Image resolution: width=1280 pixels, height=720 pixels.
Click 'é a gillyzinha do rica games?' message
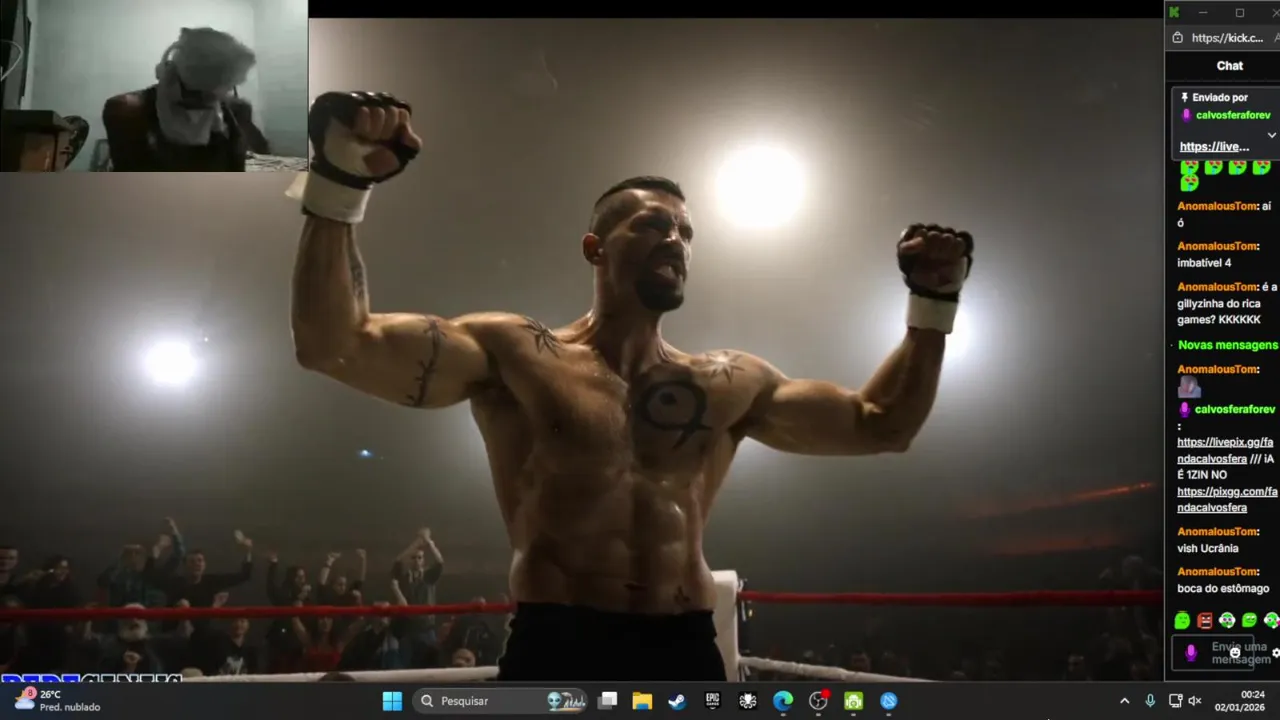coord(1227,303)
